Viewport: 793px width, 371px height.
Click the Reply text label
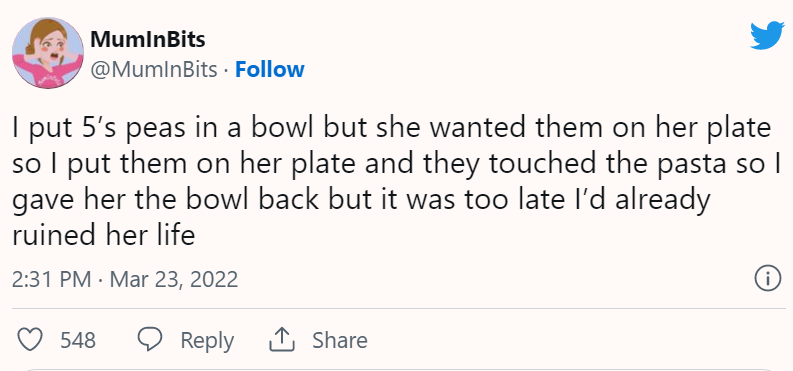207,341
